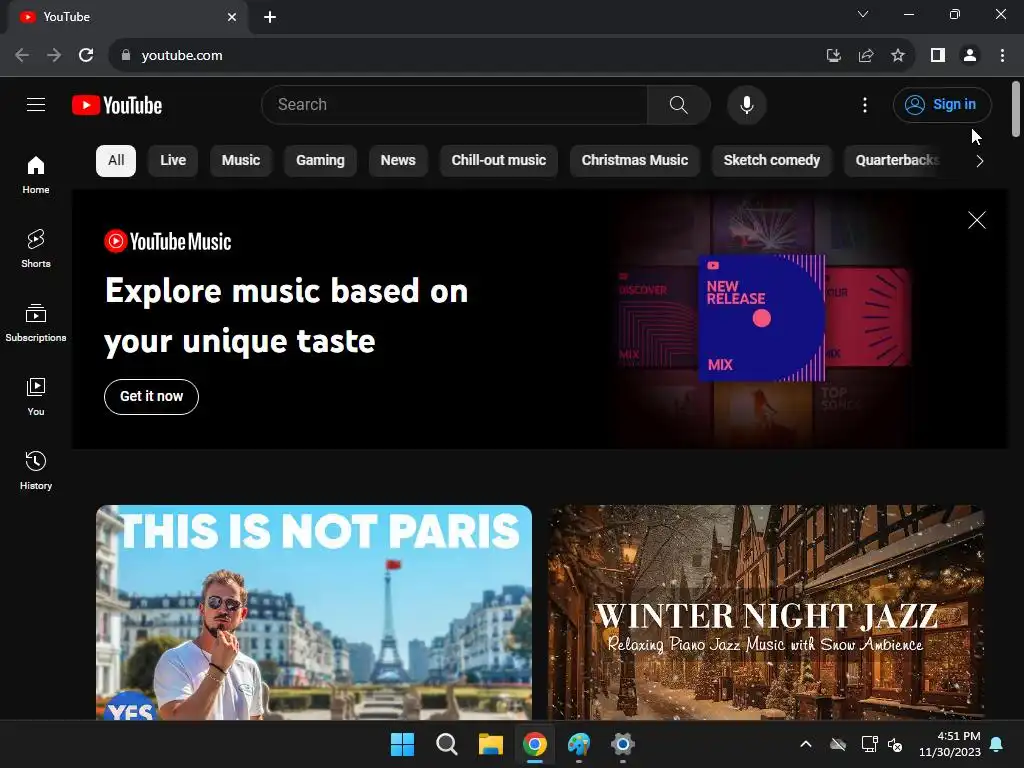
Task: Select the Christmas Music chip
Action: pyautogui.click(x=635, y=161)
